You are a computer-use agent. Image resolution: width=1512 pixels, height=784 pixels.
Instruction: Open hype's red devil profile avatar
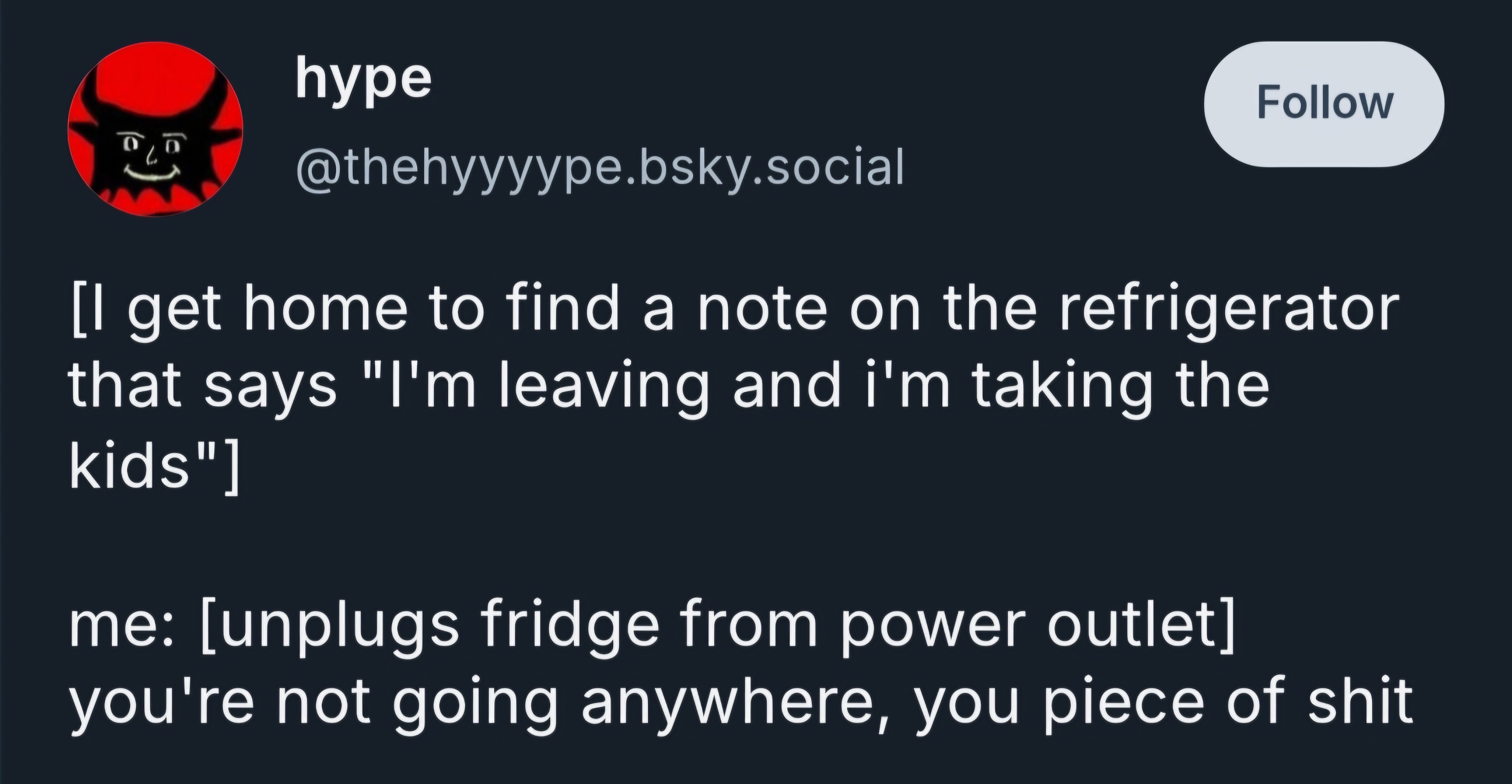click(155, 129)
